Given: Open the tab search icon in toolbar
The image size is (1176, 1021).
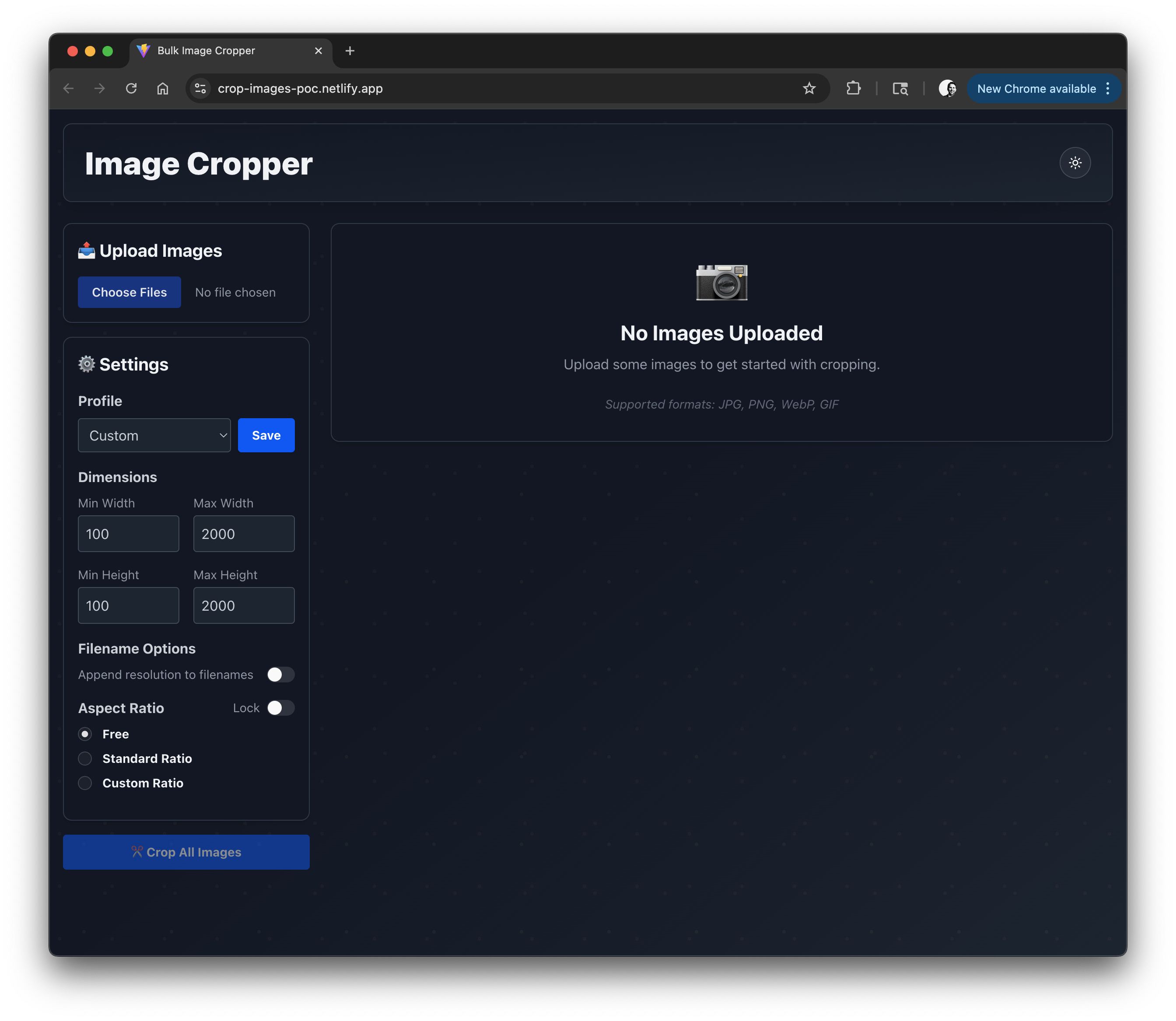Looking at the screenshot, I should [x=899, y=88].
